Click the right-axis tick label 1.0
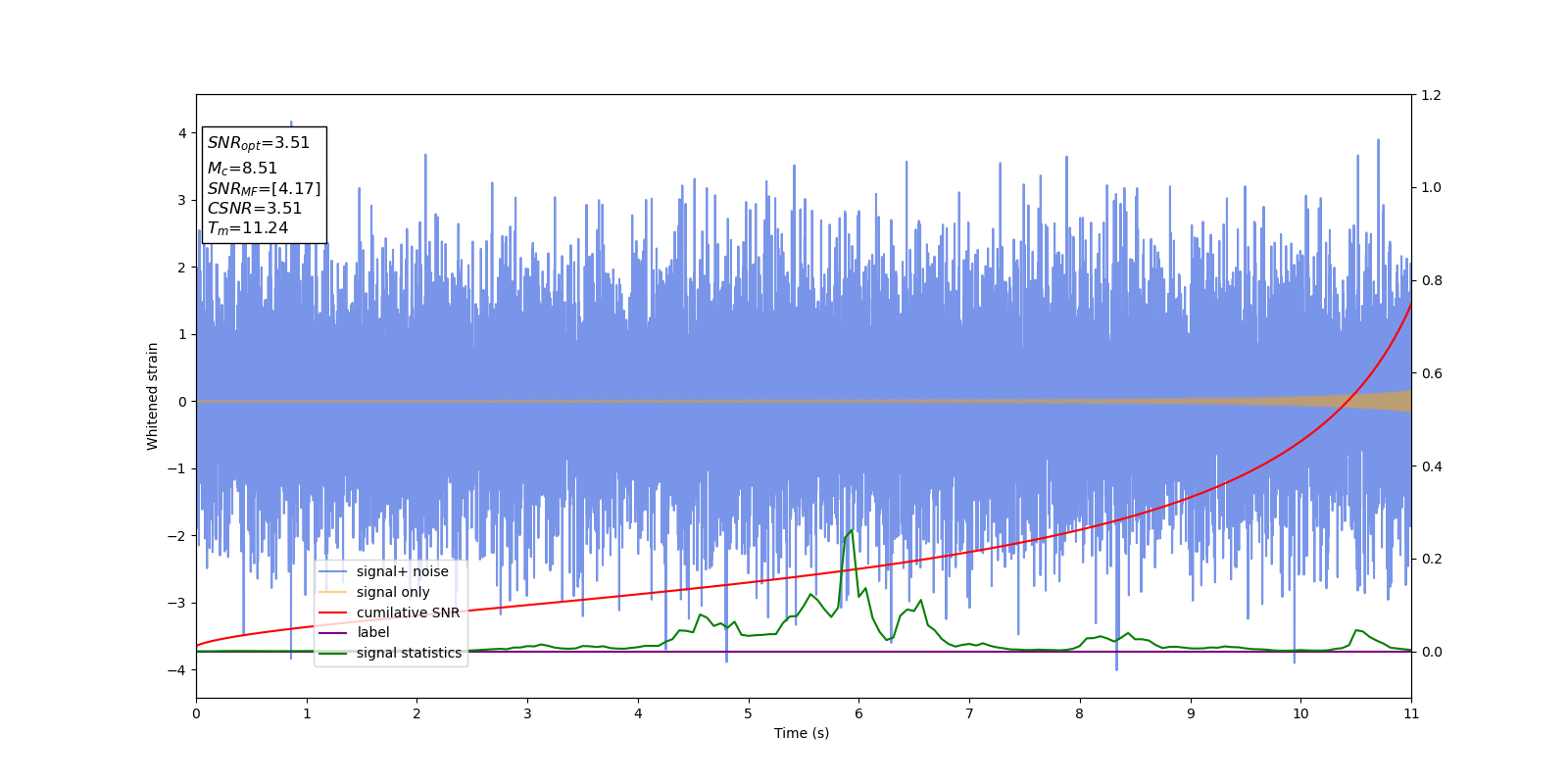Viewport: 1568px width, 784px height. point(1431,187)
